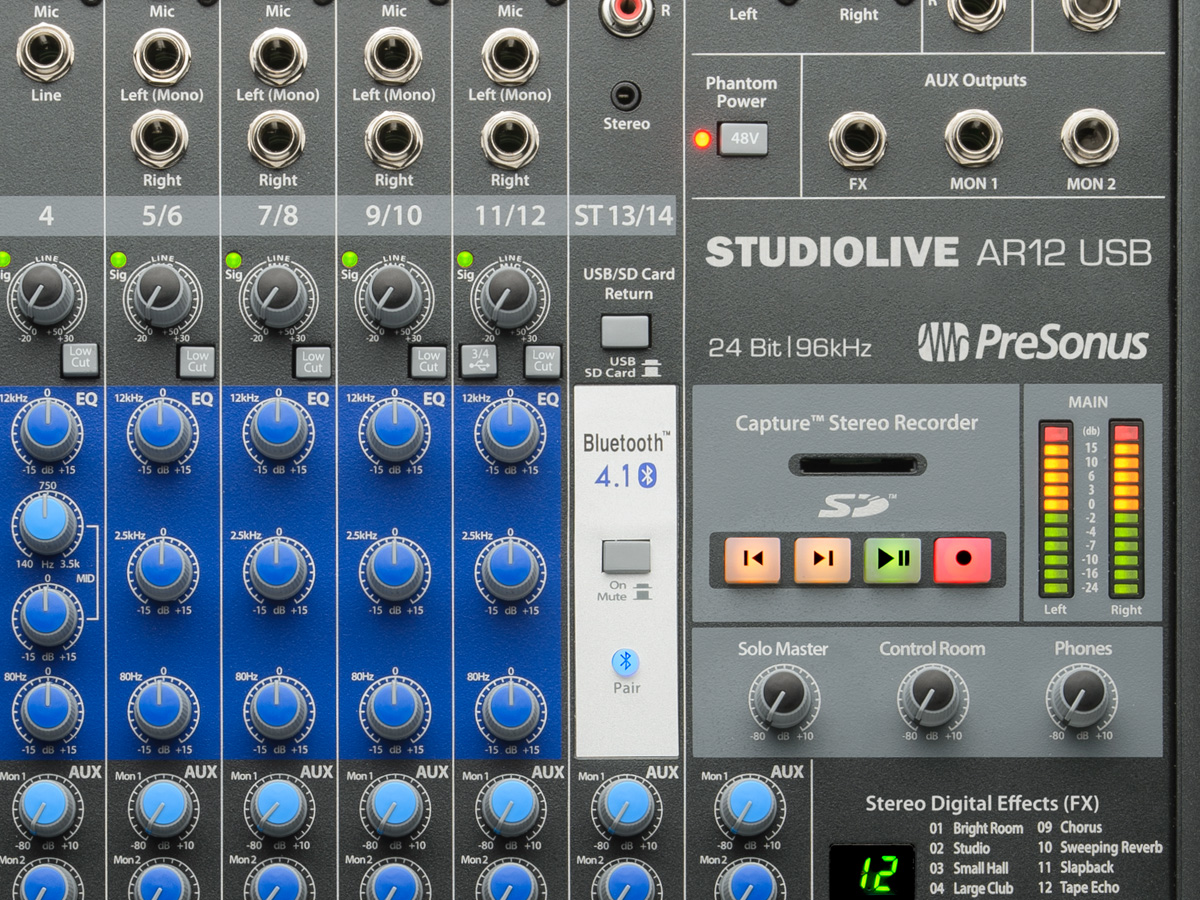The height and width of the screenshot is (900, 1200).
Task: Click the Mon 1 AUX knob on channel 9/10
Action: 394,806
